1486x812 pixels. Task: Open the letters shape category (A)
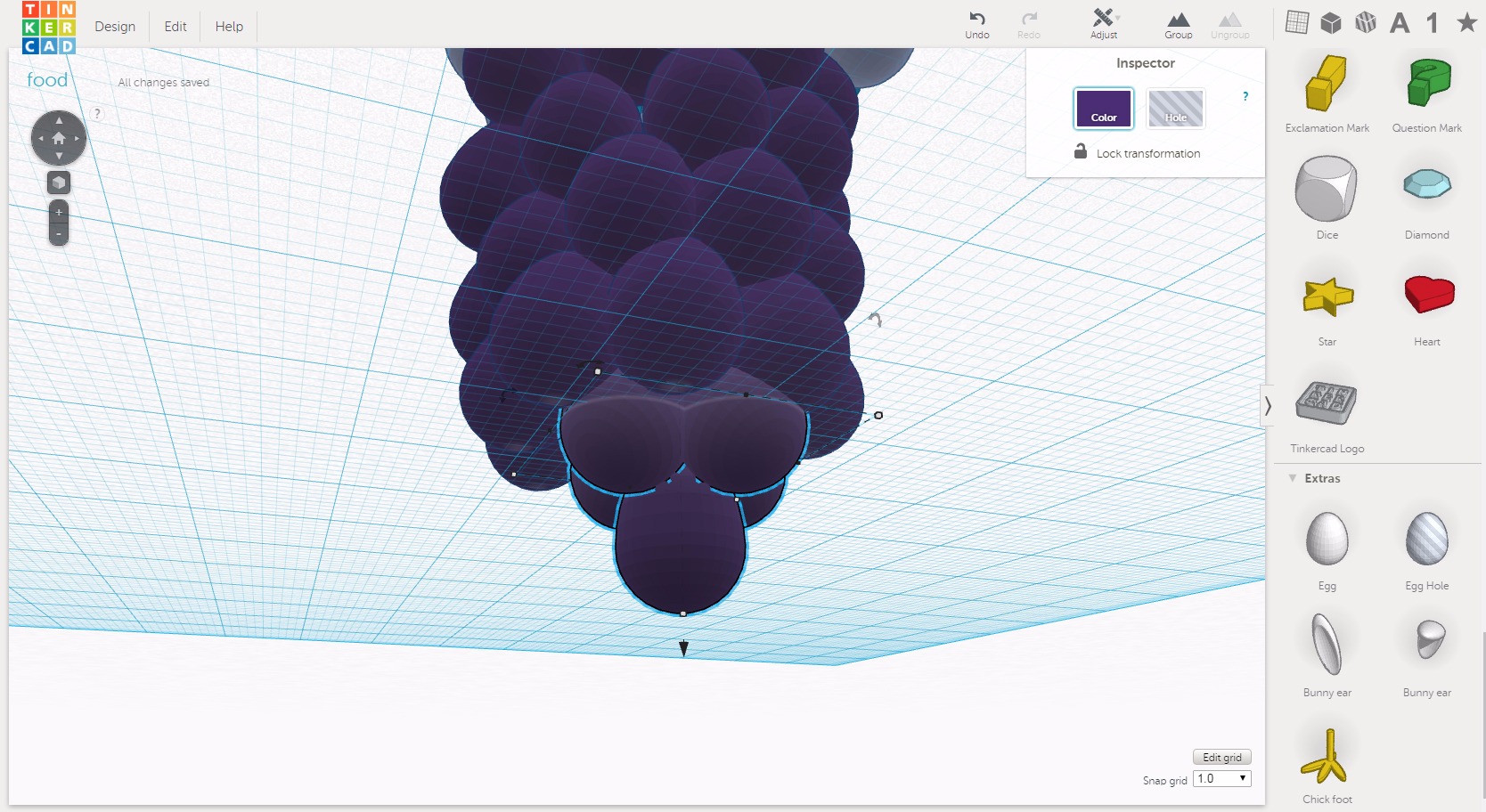click(1400, 22)
